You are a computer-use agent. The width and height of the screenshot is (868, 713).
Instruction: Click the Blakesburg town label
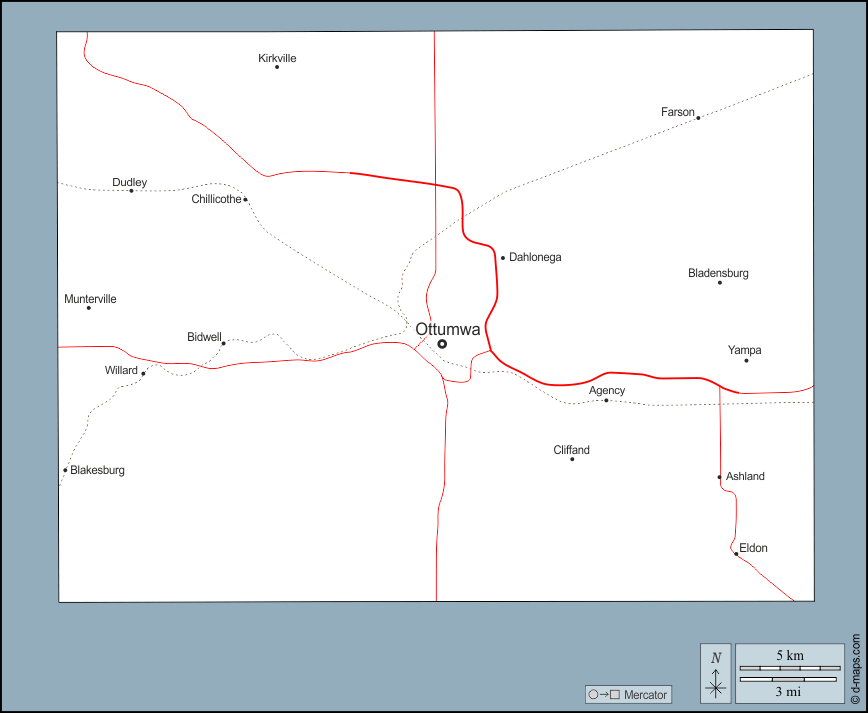click(97, 470)
